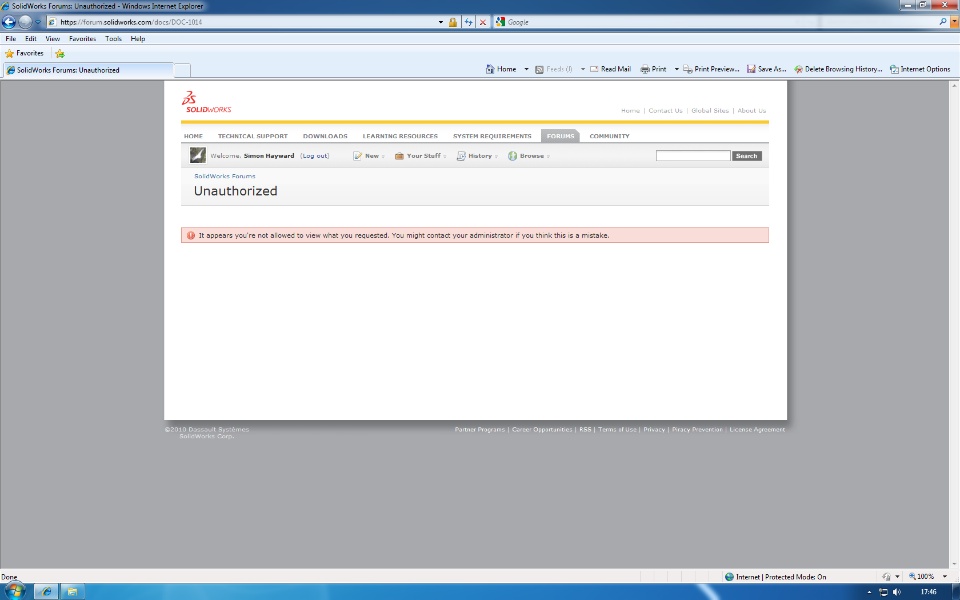Click the browser Forward arrow button
Screen dimensions: 960x600
25,22
